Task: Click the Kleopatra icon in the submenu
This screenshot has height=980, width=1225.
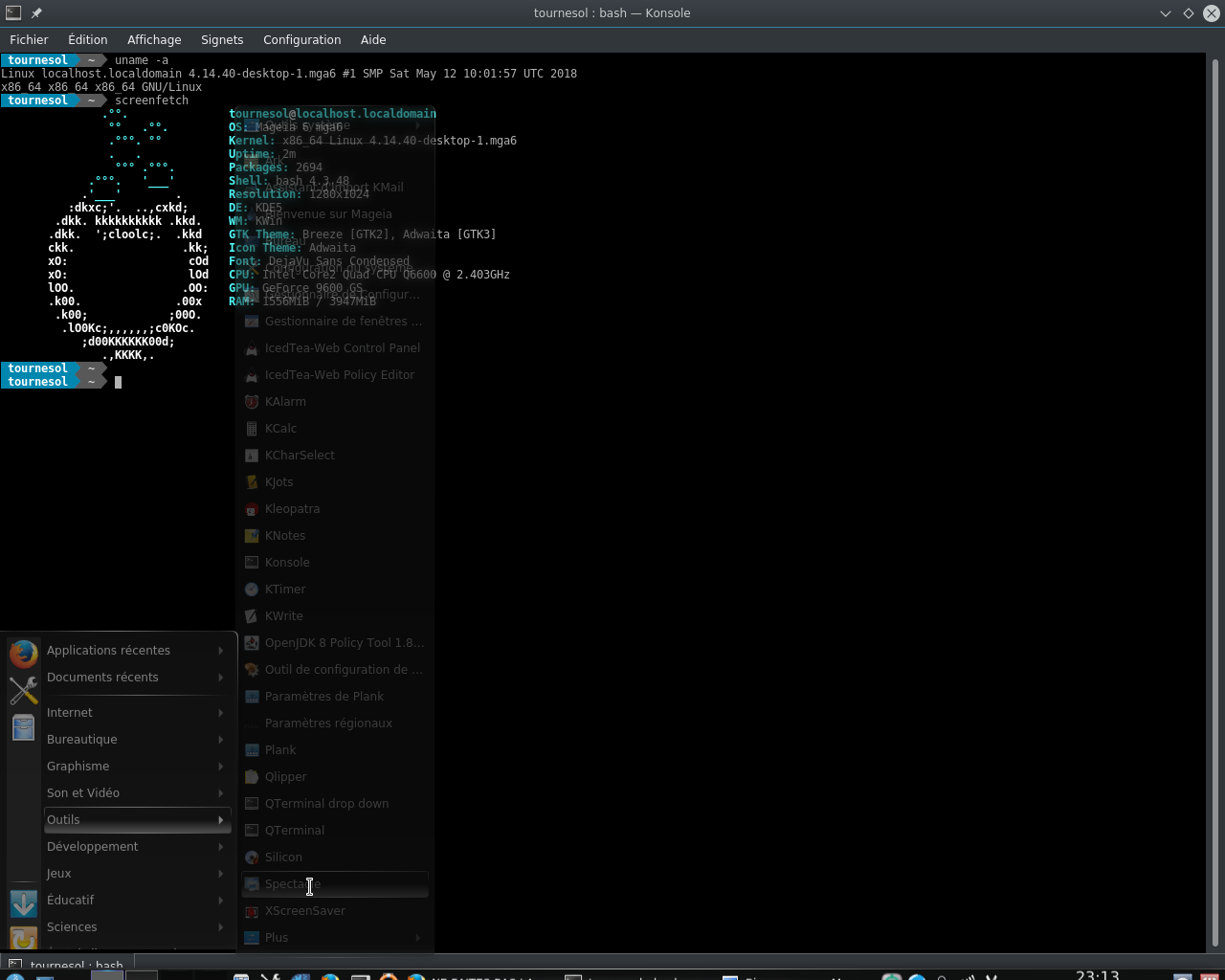Action: [252, 509]
